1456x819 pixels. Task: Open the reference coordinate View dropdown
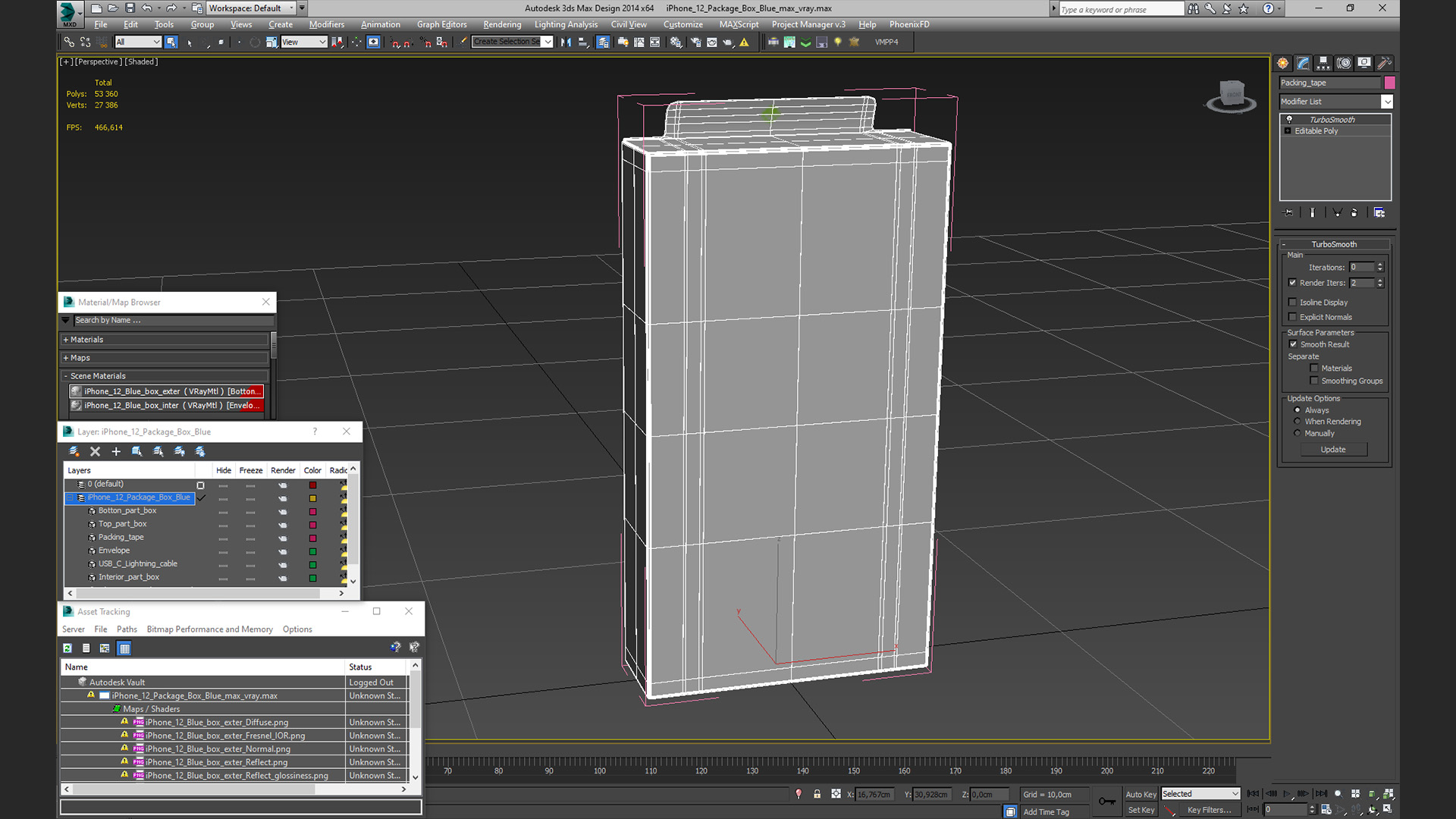click(303, 42)
